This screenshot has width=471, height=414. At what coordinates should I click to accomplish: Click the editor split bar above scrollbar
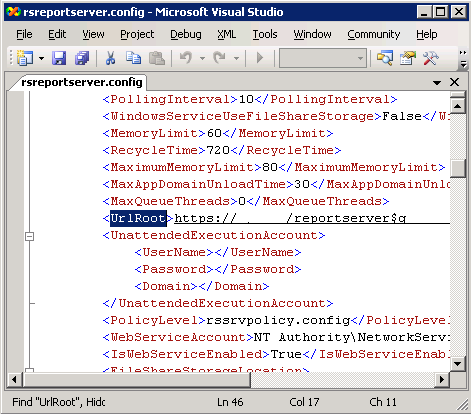pos(457,94)
